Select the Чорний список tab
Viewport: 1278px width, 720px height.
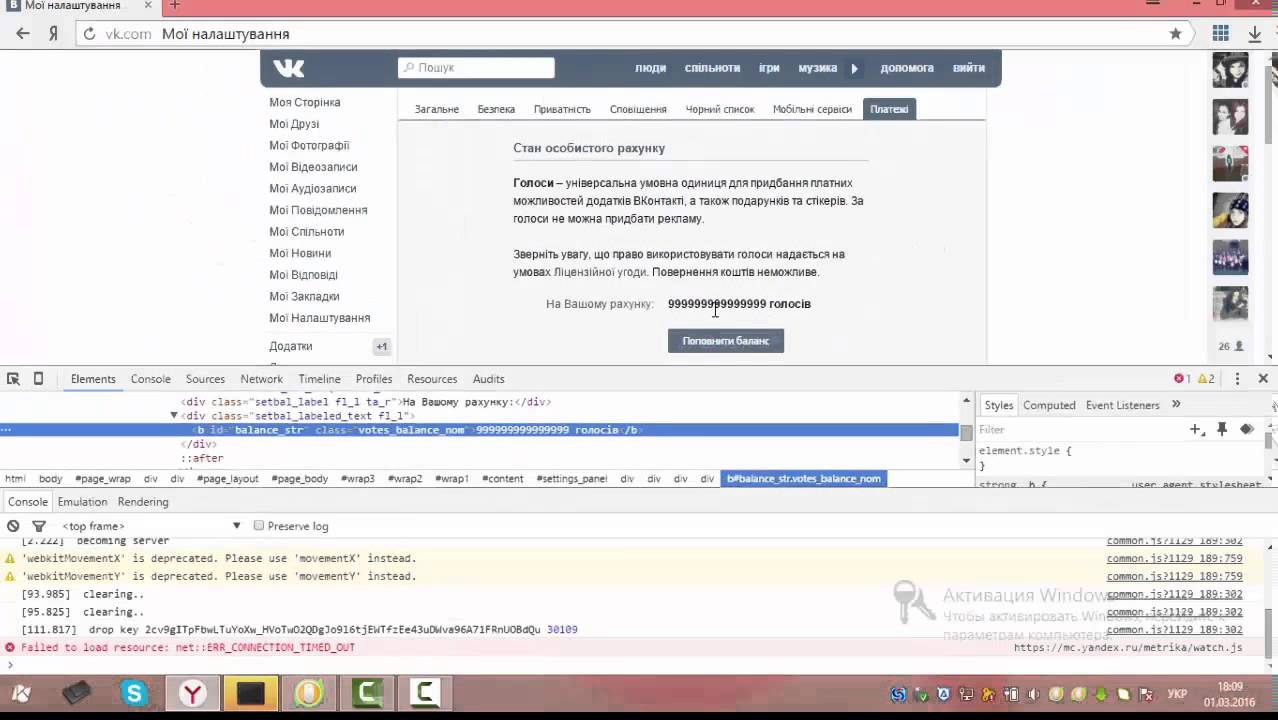coord(720,109)
